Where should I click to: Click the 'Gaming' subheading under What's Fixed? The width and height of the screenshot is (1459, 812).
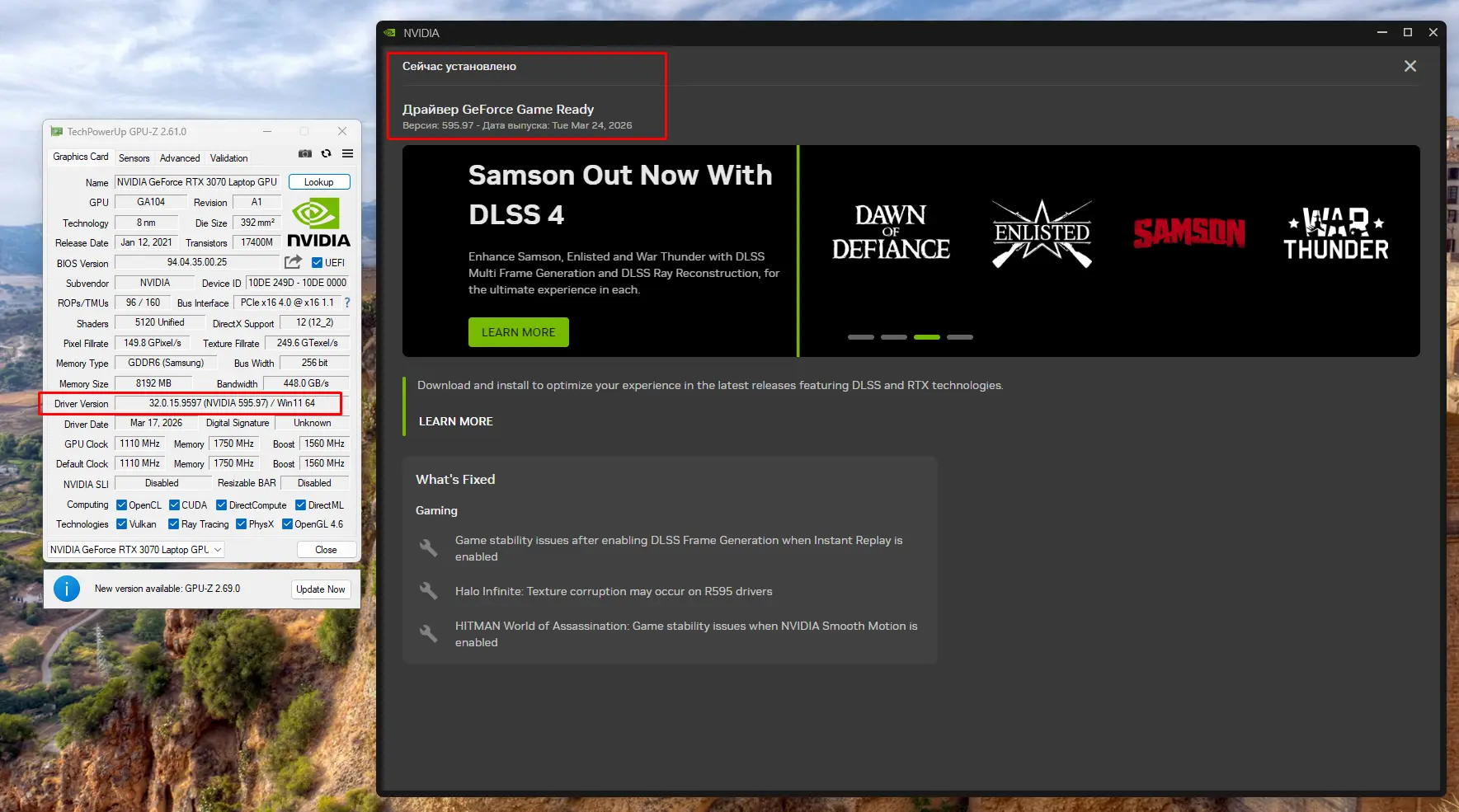pos(436,510)
